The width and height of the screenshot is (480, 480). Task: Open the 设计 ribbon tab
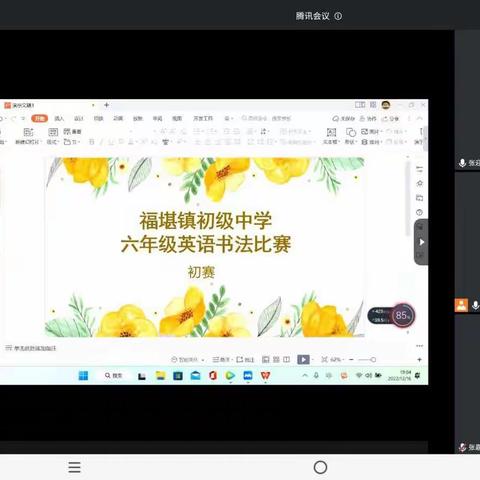tap(79, 118)
